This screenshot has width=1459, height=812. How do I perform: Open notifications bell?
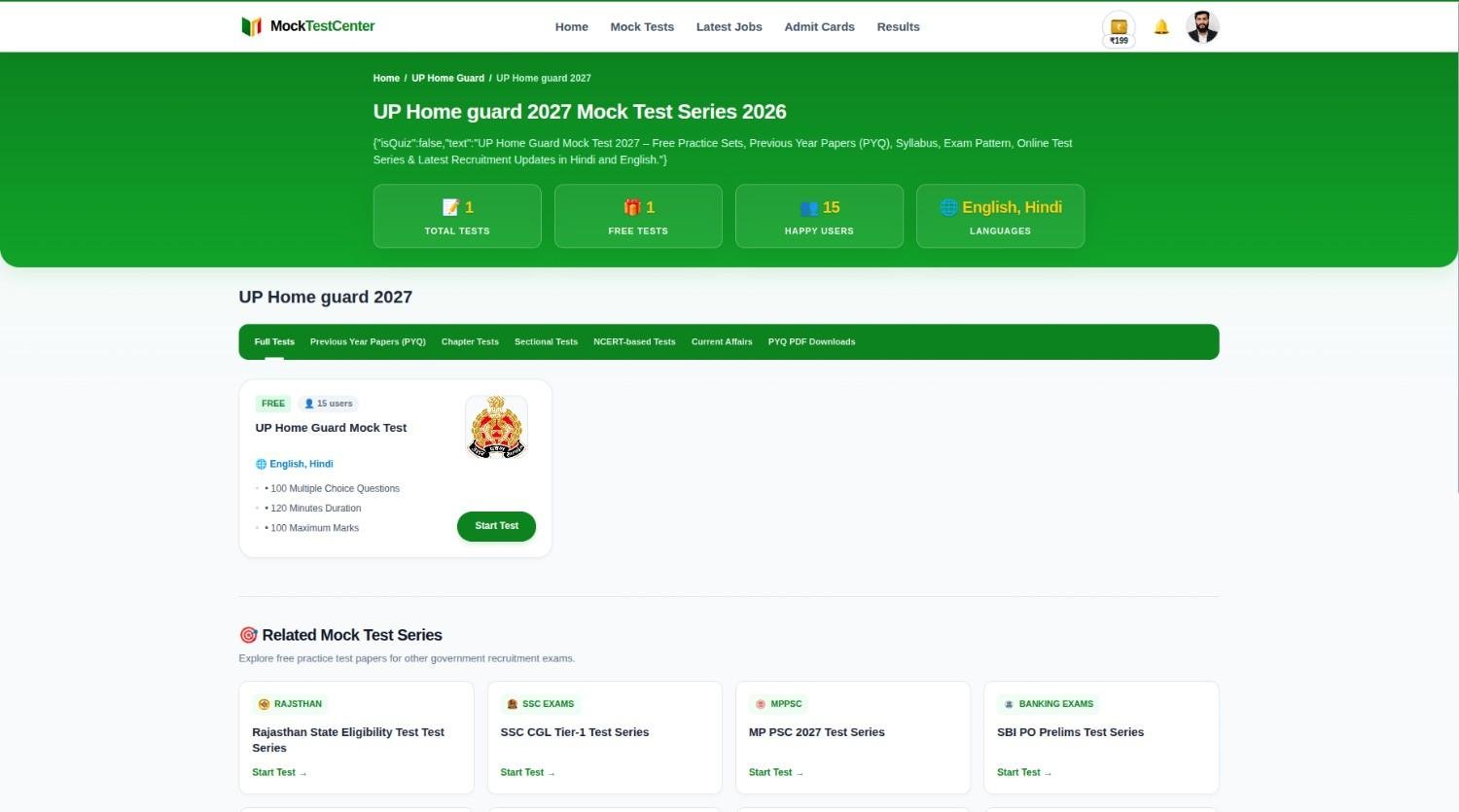click(x=1161, y=27)
